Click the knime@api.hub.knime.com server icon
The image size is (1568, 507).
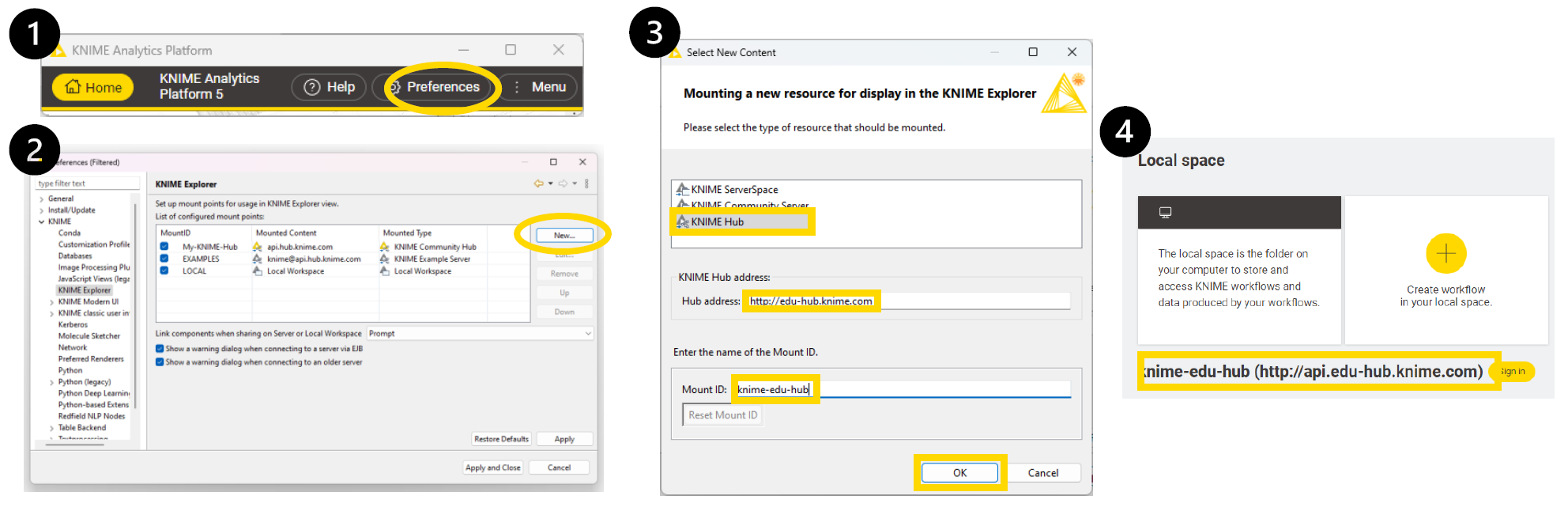(258, 259)
